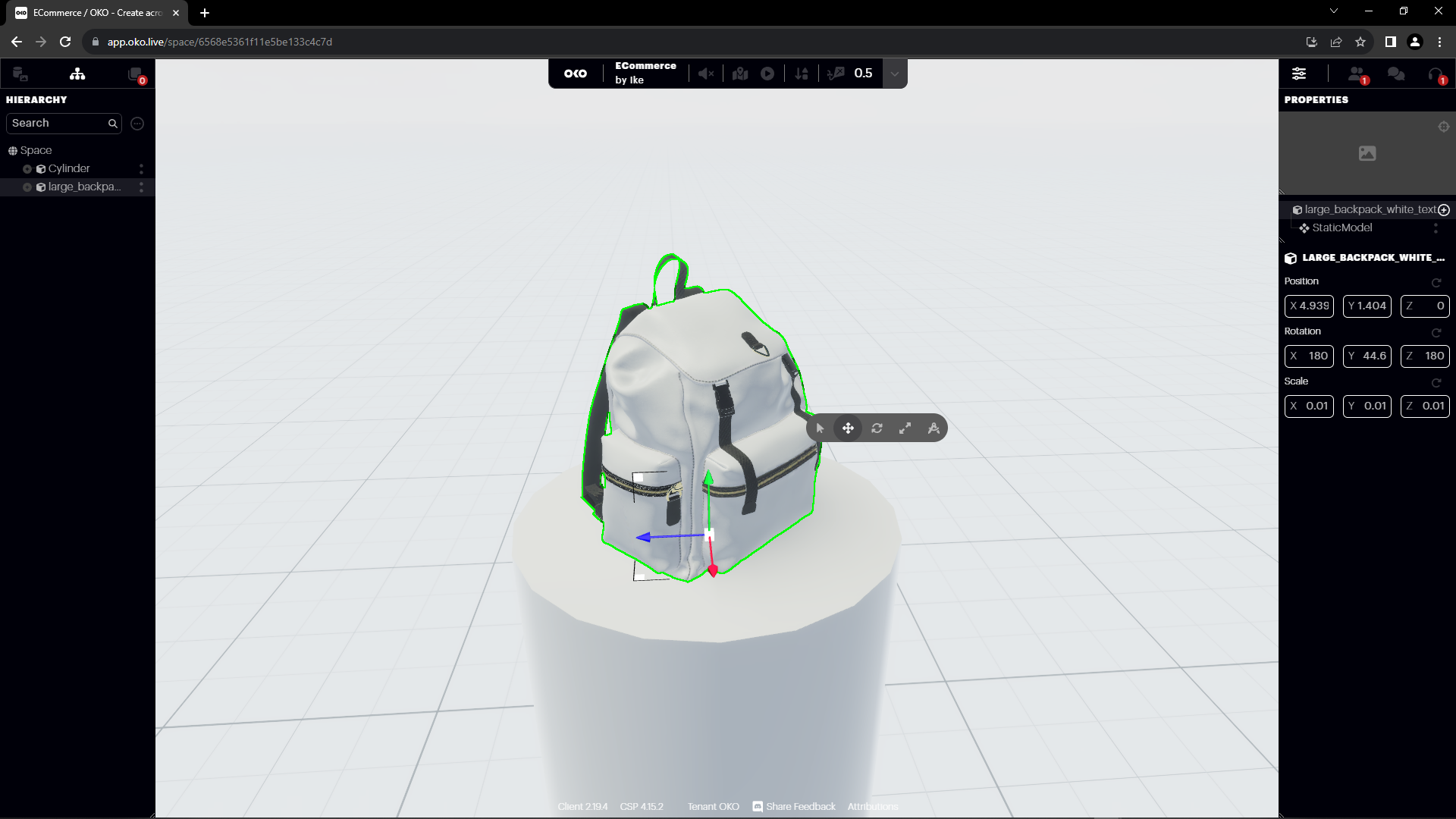Open the chat panel
This screenshot has width=1456, height=819.
[1396, 74]
